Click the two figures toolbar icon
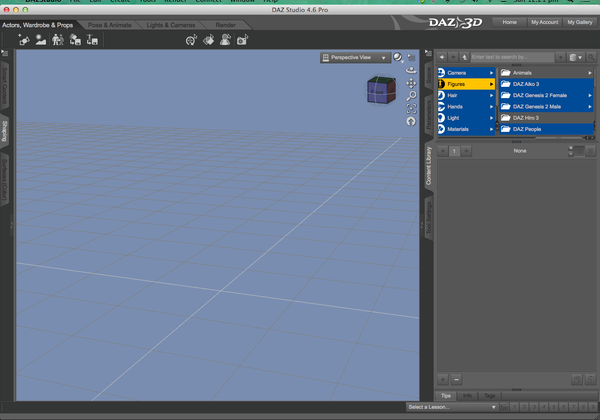 [58, 39]
